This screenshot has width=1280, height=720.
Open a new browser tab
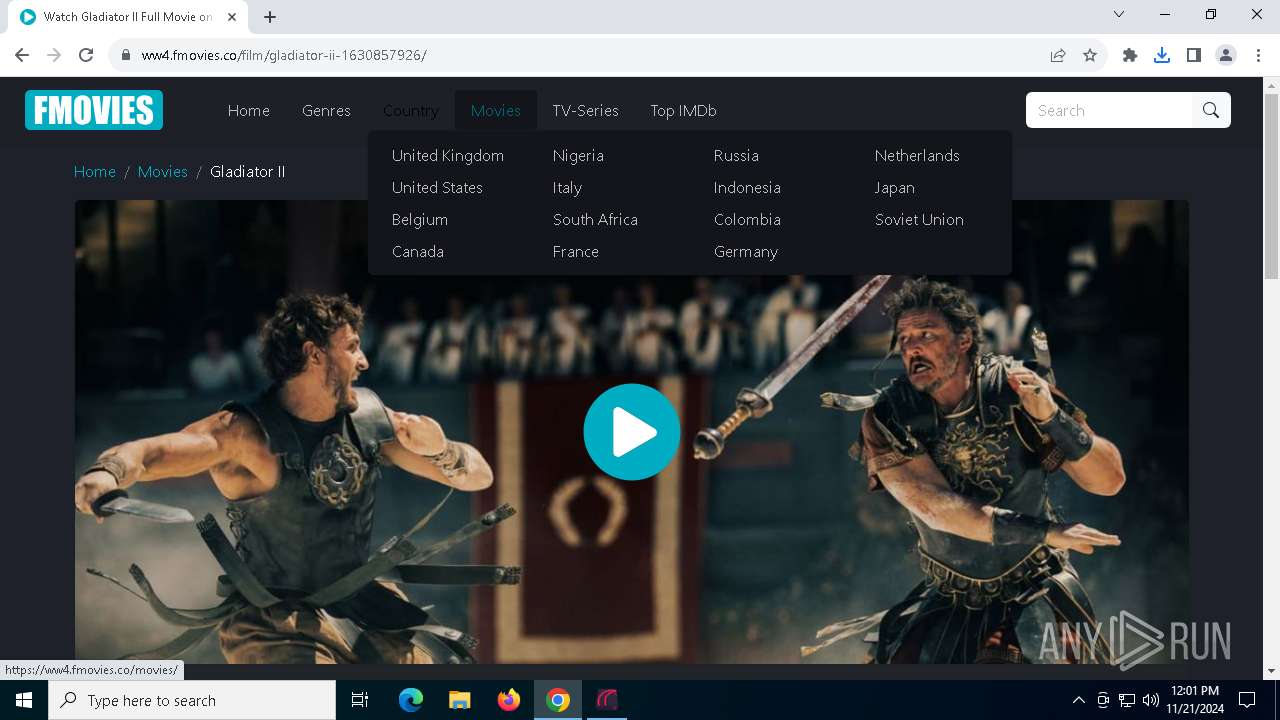(x=270, y=17)
